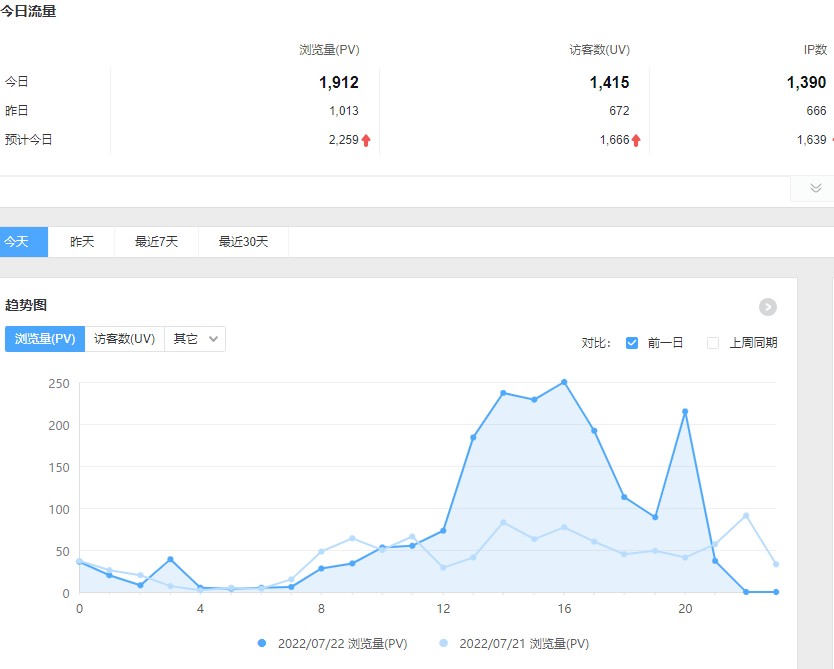
Task: Click today's UV value 1,415
Action: tap(609, 82)
